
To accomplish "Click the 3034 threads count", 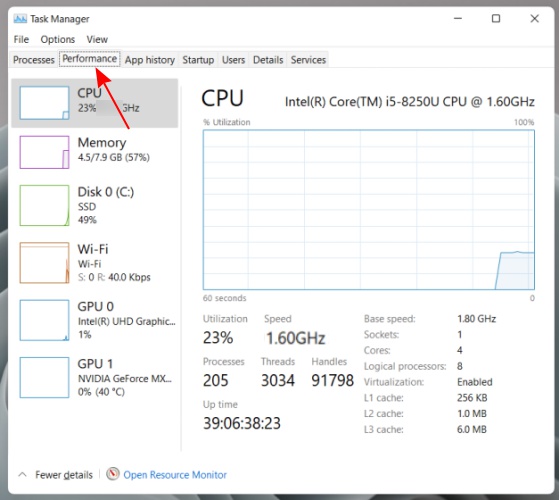I will tap(278, 380).
